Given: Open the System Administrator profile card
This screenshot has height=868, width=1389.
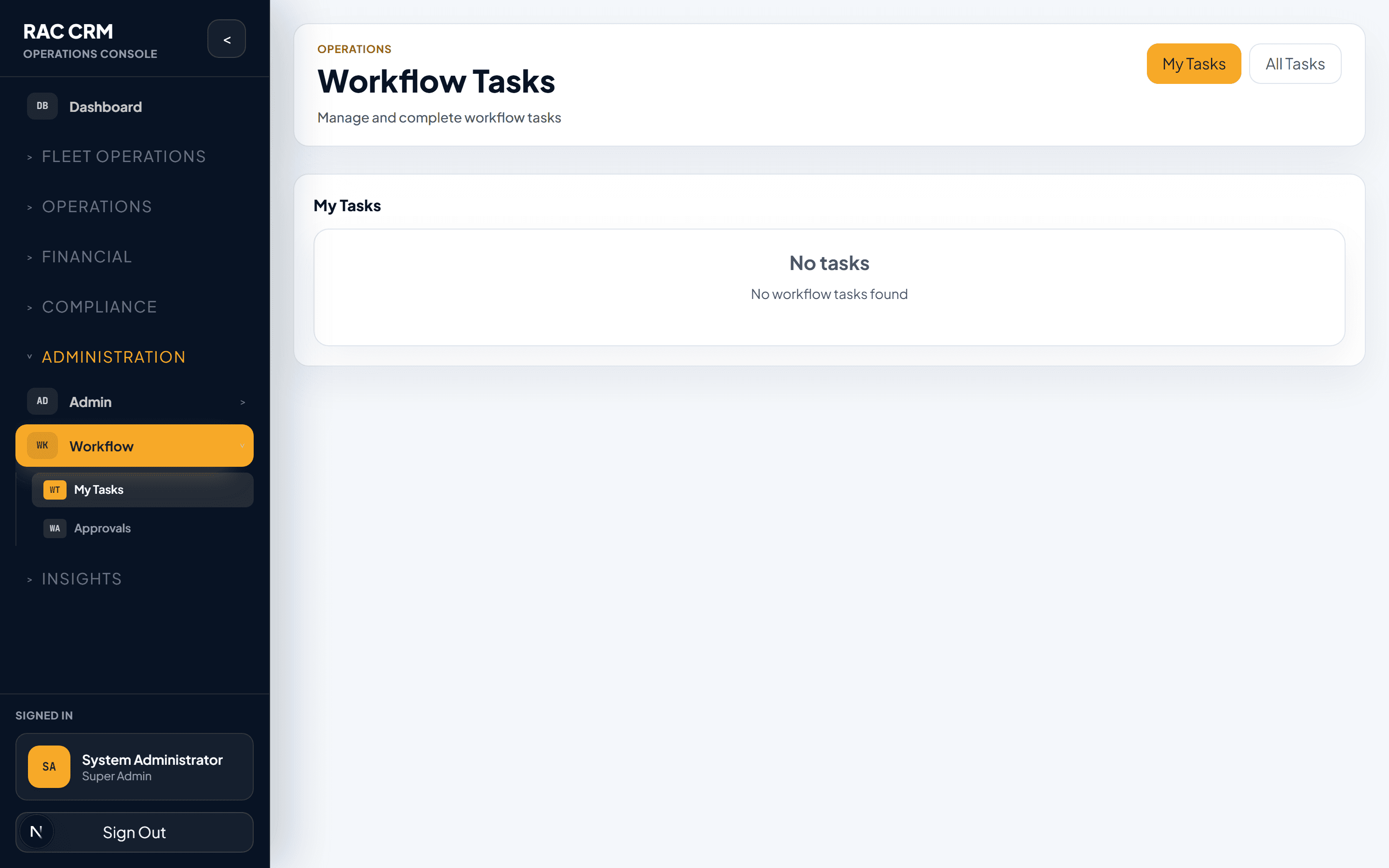Looking at the screenshot, I should click(134, 766).
